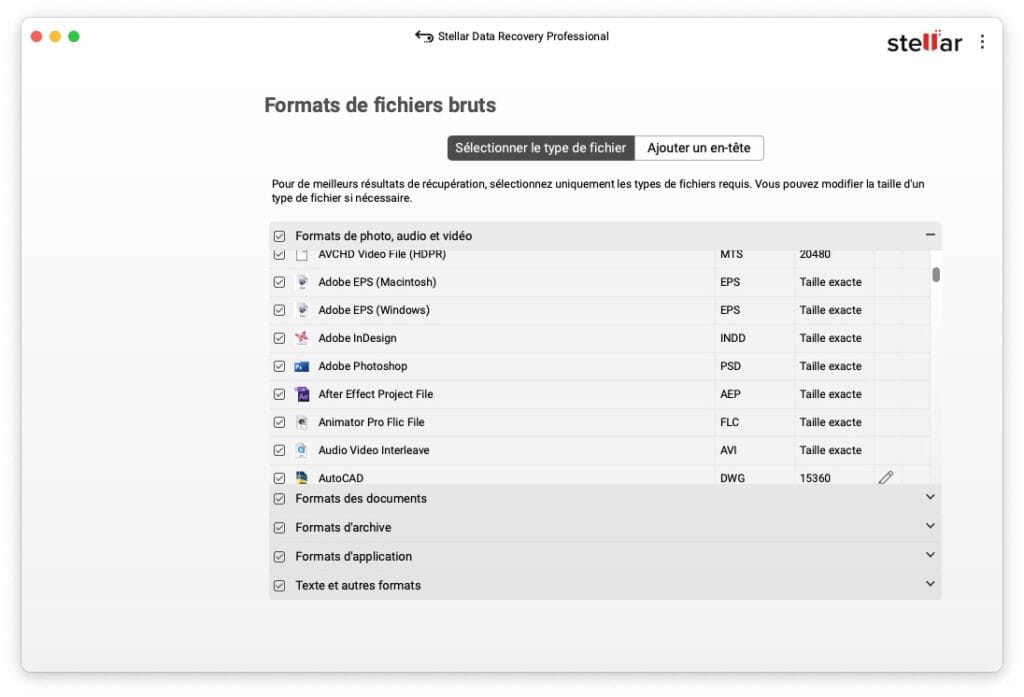Go back to Stellar Data Recovery Professional
This screenshot has height=697, width=1024.
coord(422,36)
